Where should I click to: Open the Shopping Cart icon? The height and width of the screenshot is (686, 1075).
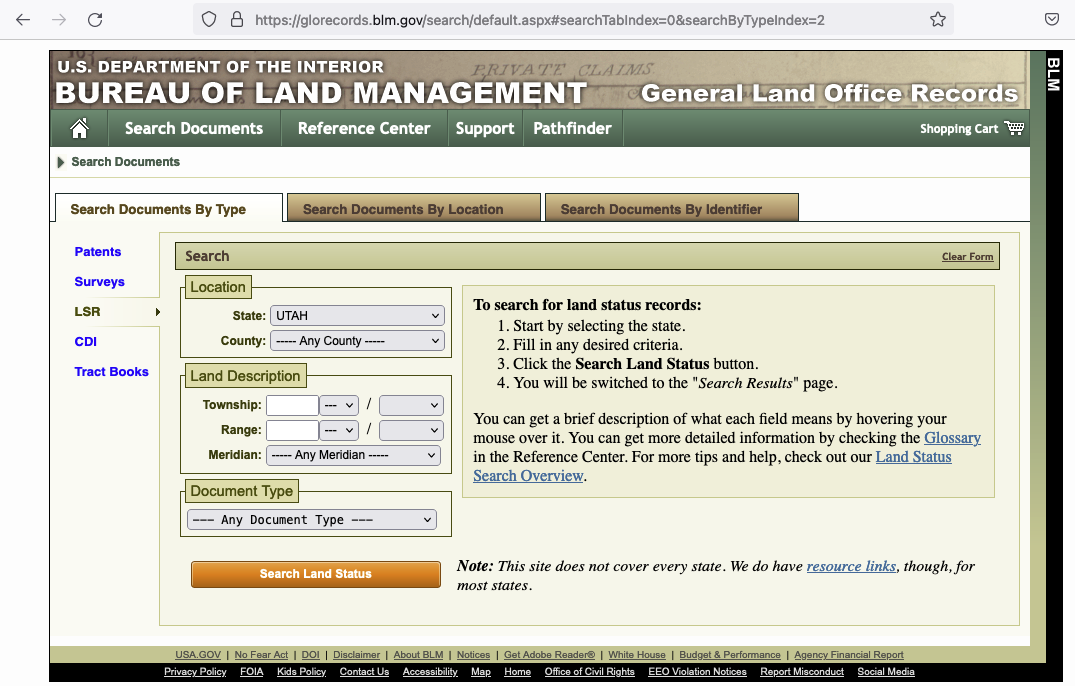coord(1014,128)
